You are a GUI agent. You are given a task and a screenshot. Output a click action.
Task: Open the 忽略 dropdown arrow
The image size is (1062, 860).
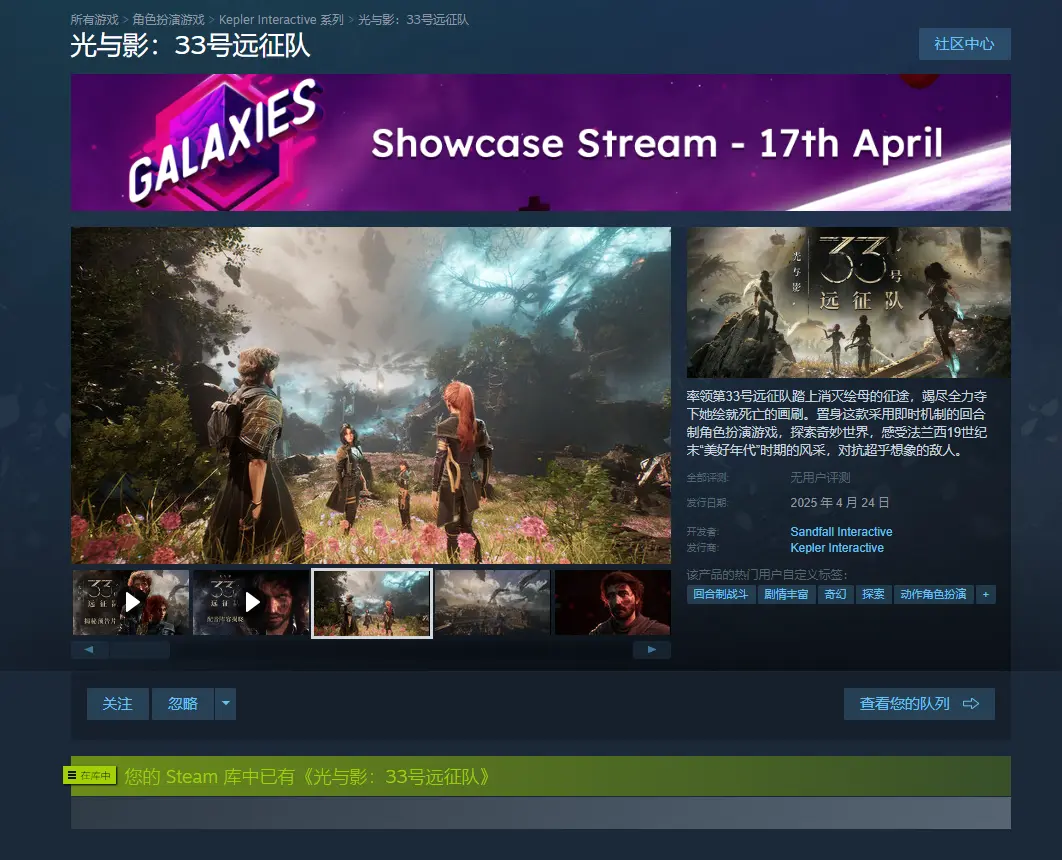pos(226,704)
